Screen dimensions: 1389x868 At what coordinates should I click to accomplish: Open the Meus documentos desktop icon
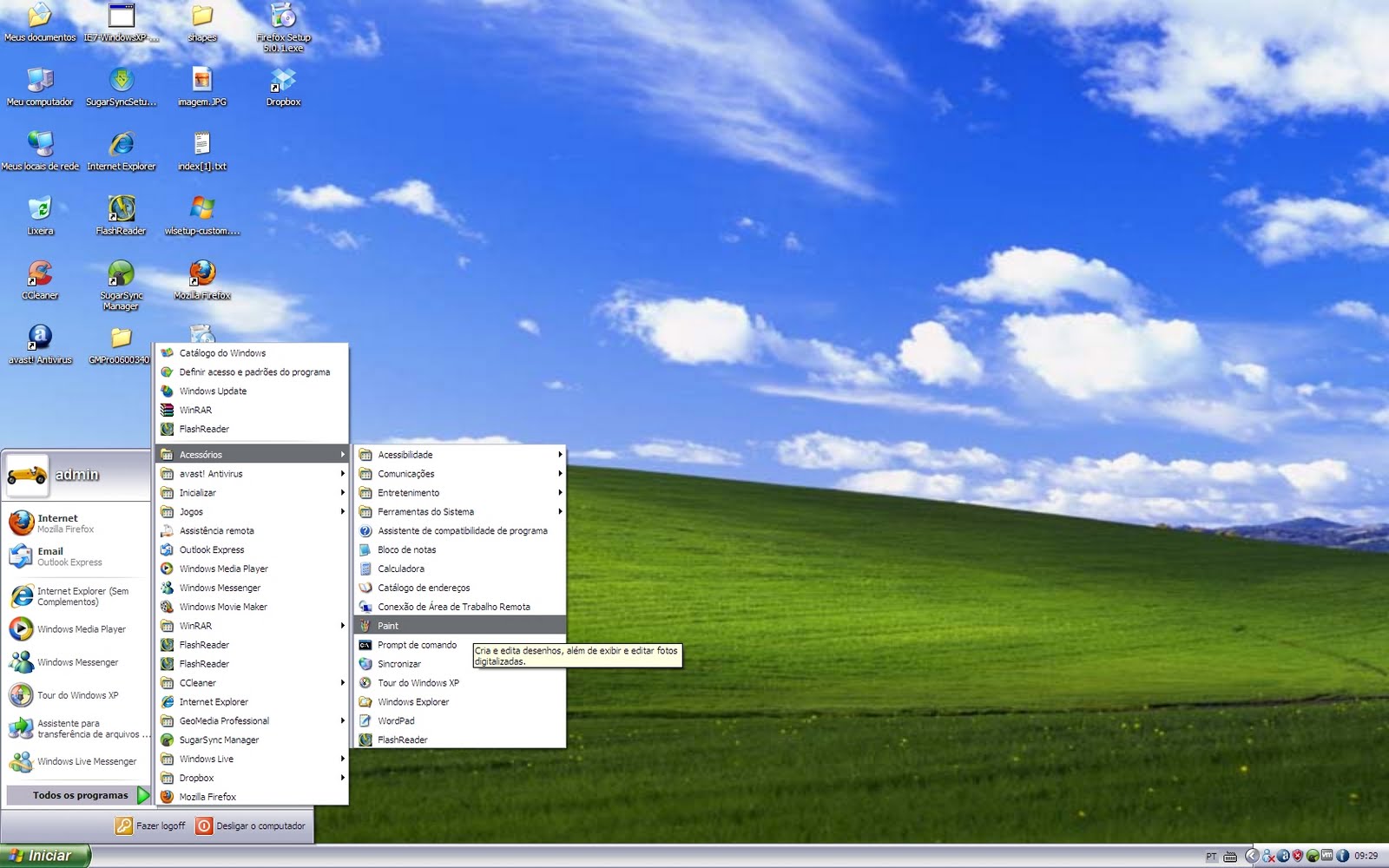(40, 23)
